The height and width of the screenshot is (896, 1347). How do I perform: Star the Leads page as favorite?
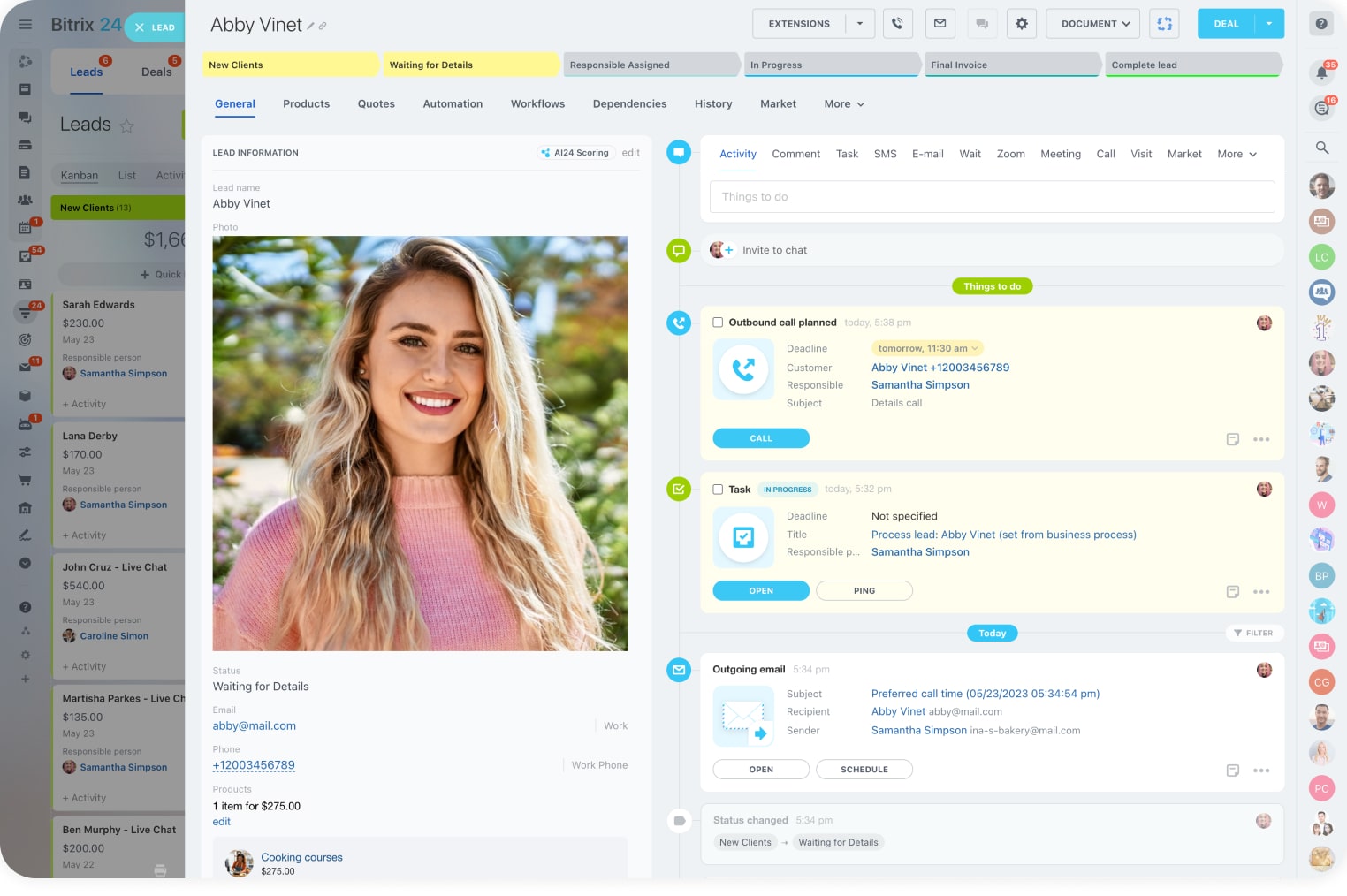pyautogui.click(x=126, y=125)
